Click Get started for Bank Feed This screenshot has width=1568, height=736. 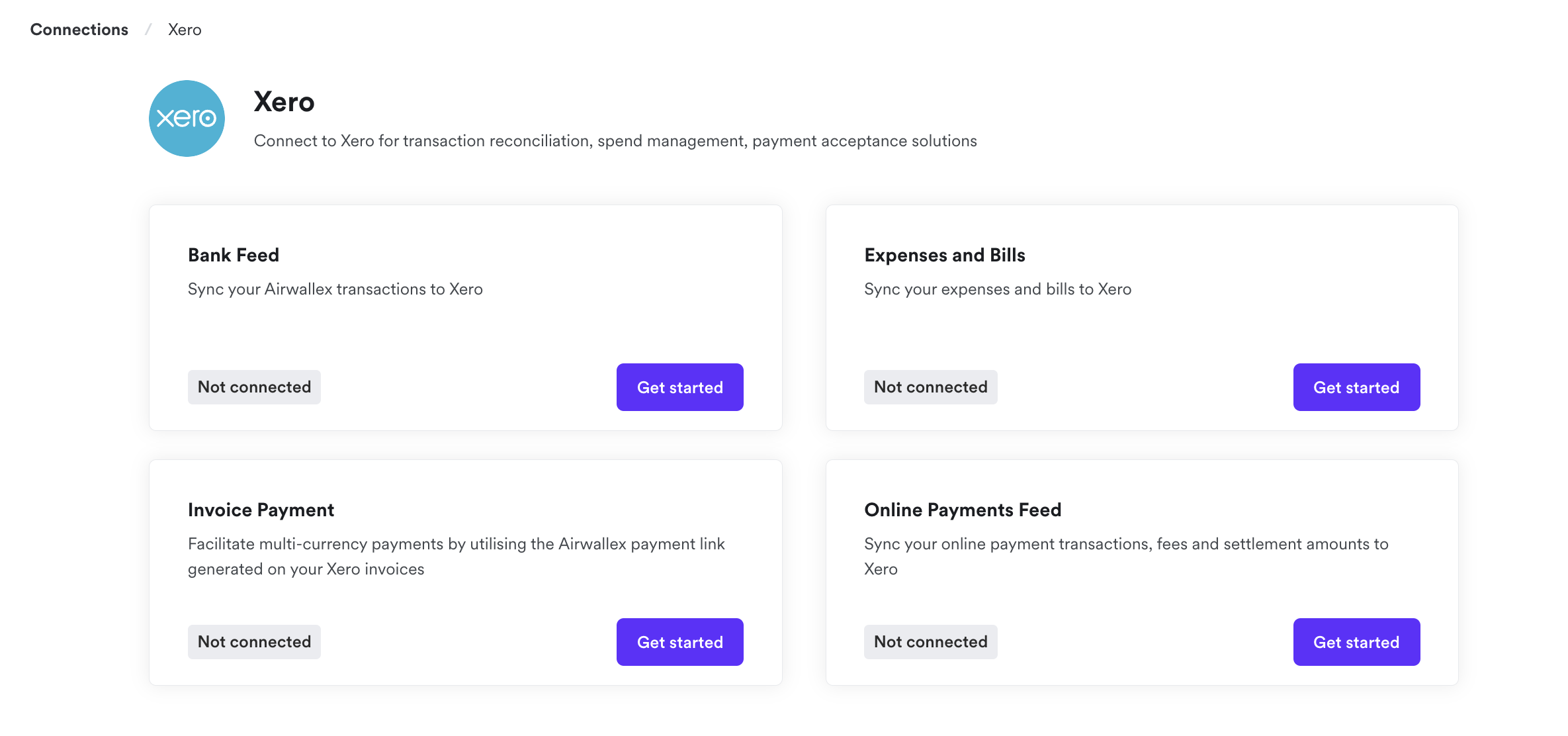coord(679,387)
